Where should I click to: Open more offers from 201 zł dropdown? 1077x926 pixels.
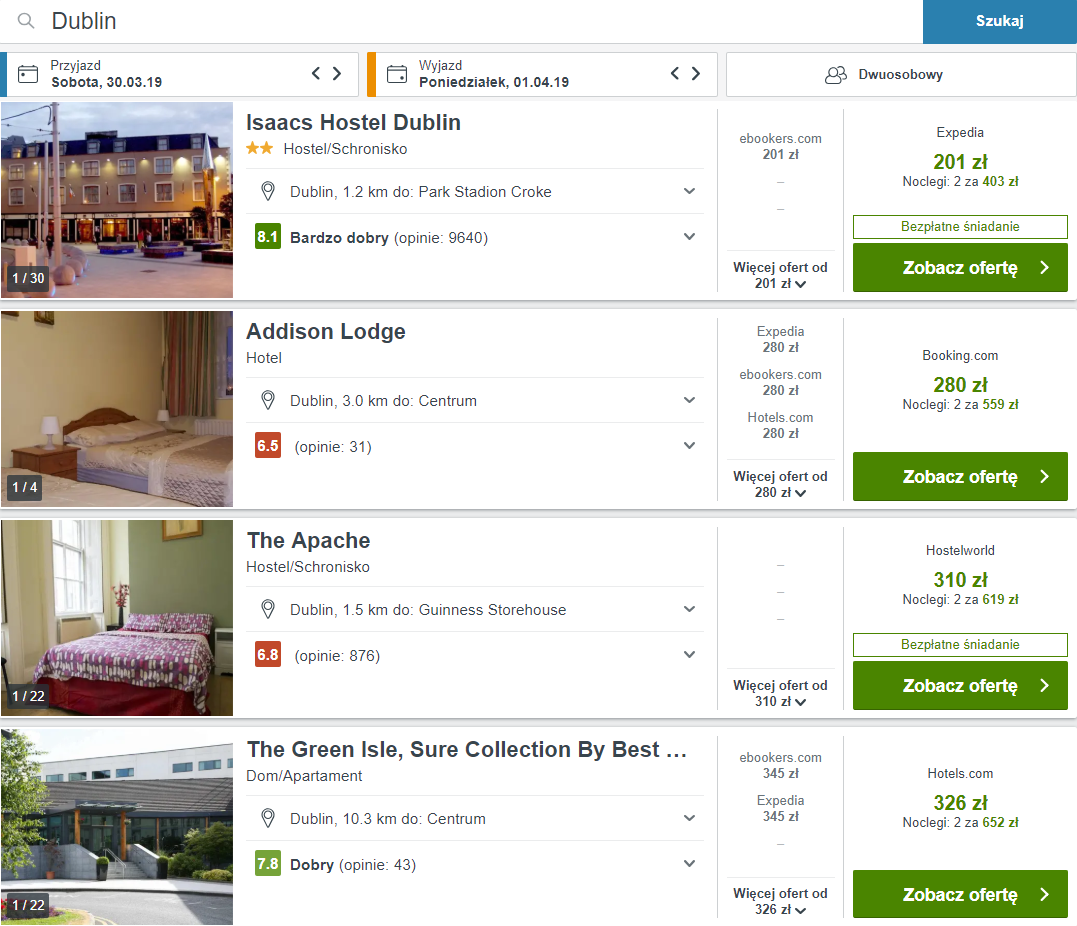pyautogui.click(x=780, y=275)
